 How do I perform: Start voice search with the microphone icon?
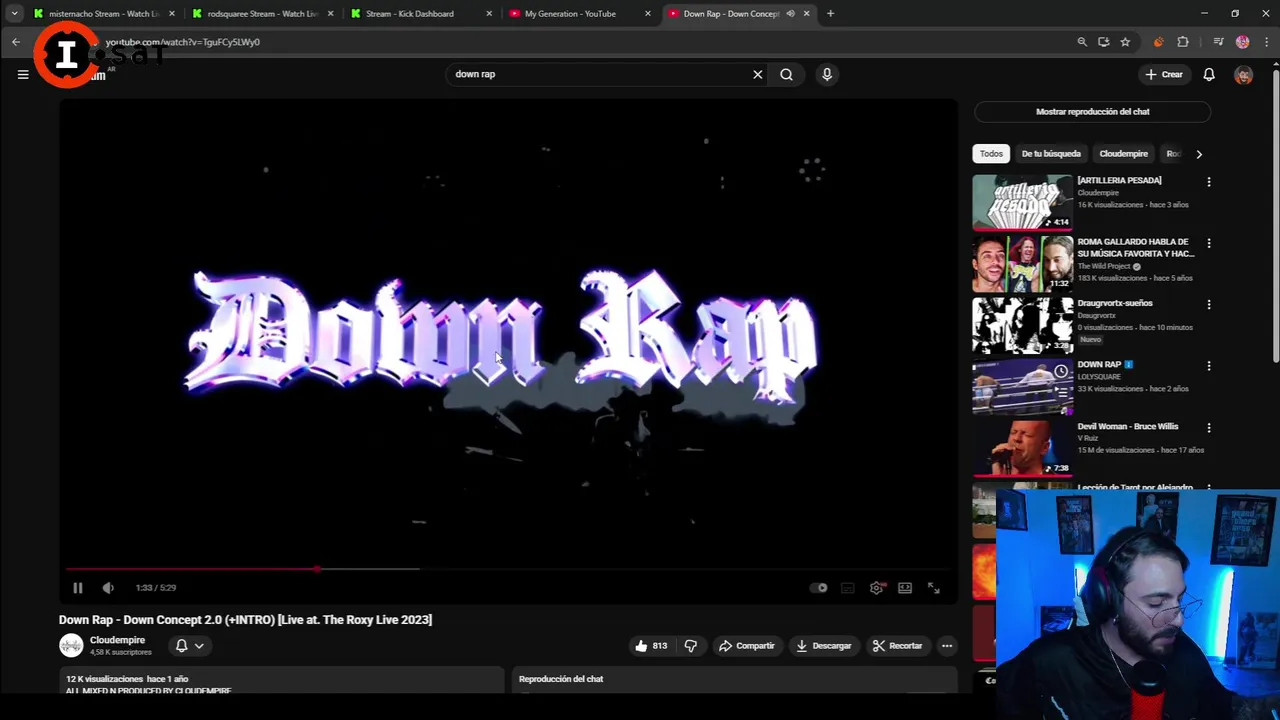827,74
